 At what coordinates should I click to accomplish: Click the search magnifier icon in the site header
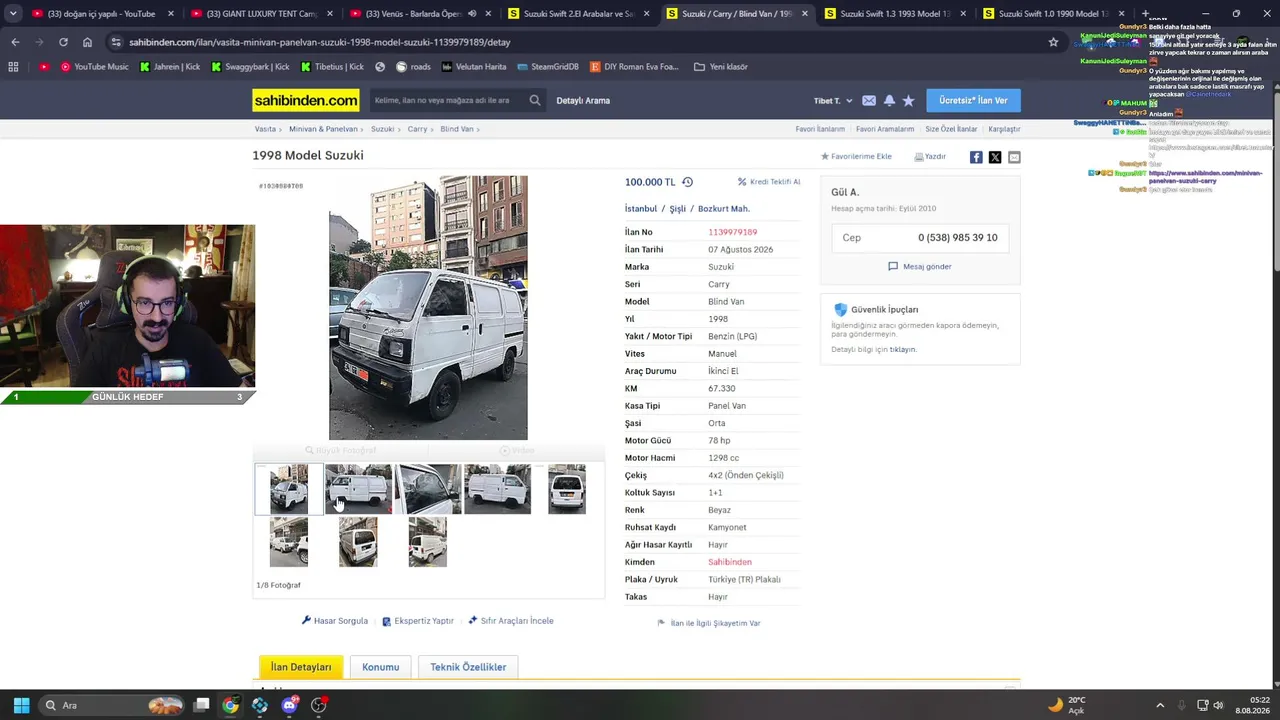[535, 100]
